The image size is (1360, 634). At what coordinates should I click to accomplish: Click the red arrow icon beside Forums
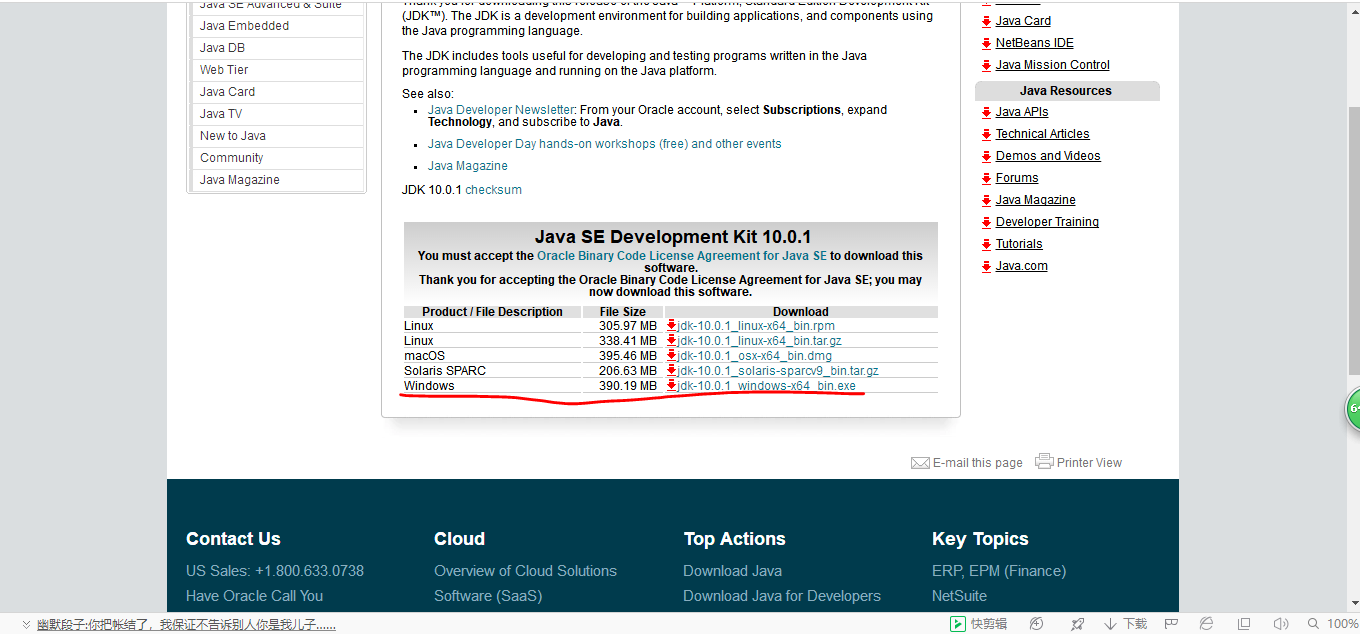pos(986,178)
